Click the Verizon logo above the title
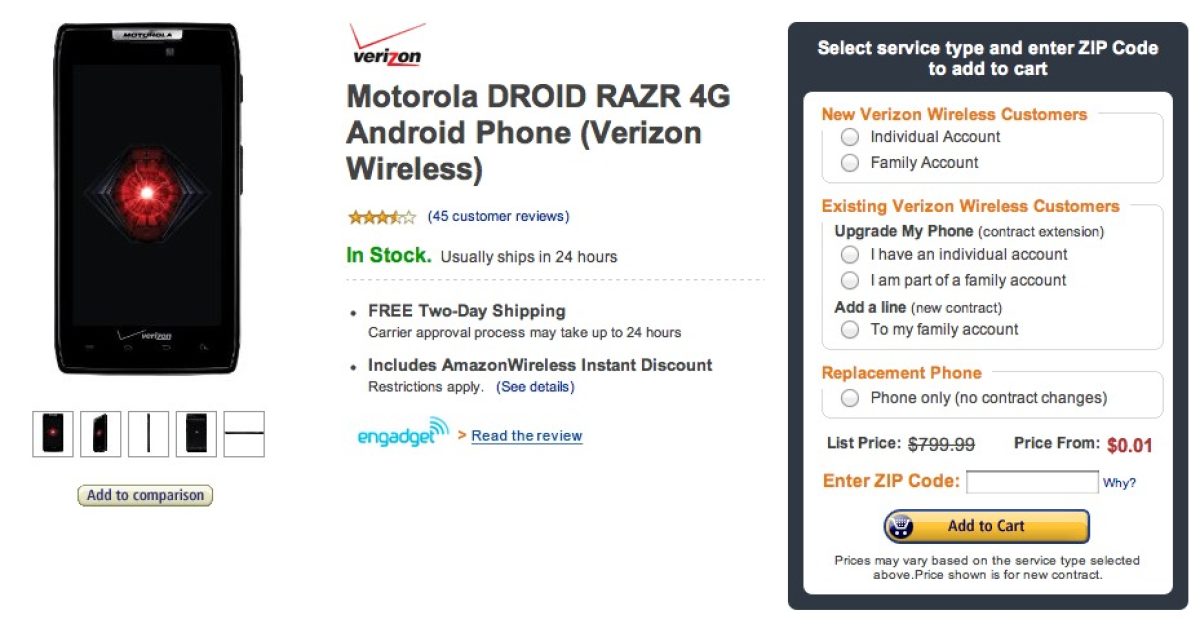This screenshot has height=628, width=1200. 386,45
